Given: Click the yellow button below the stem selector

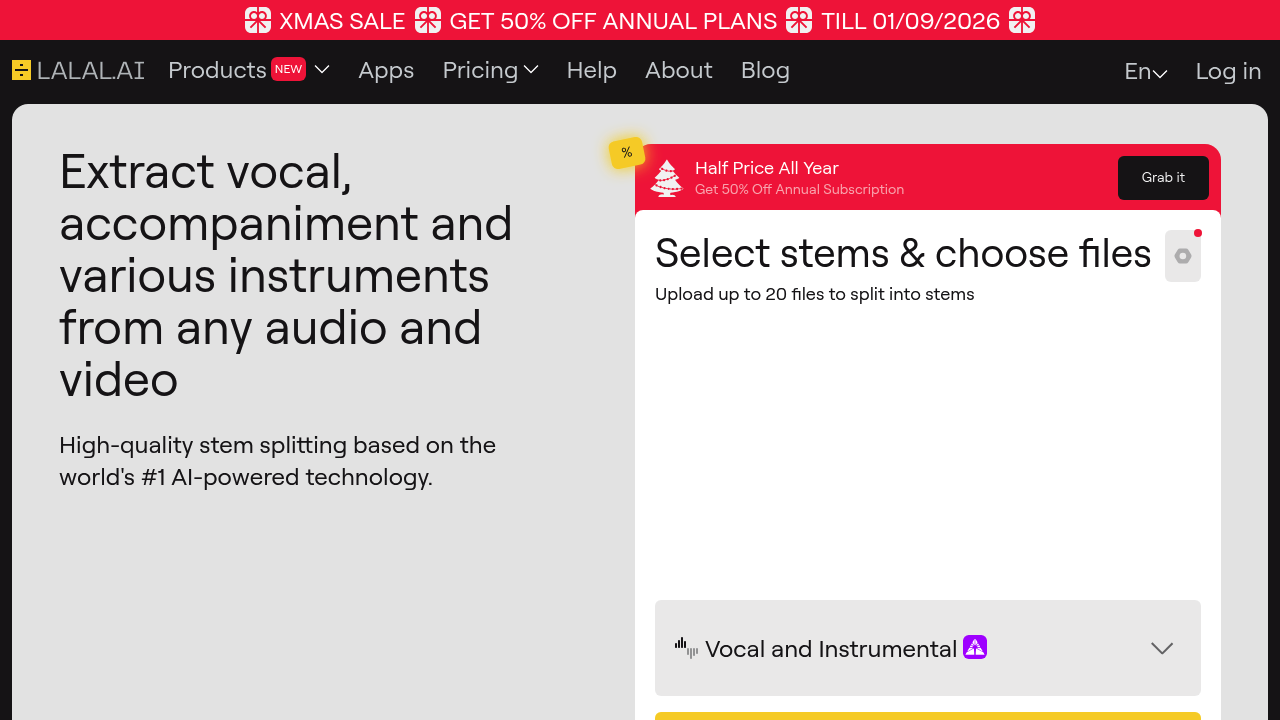Looking at the screenshot, I should coord(927,715).
